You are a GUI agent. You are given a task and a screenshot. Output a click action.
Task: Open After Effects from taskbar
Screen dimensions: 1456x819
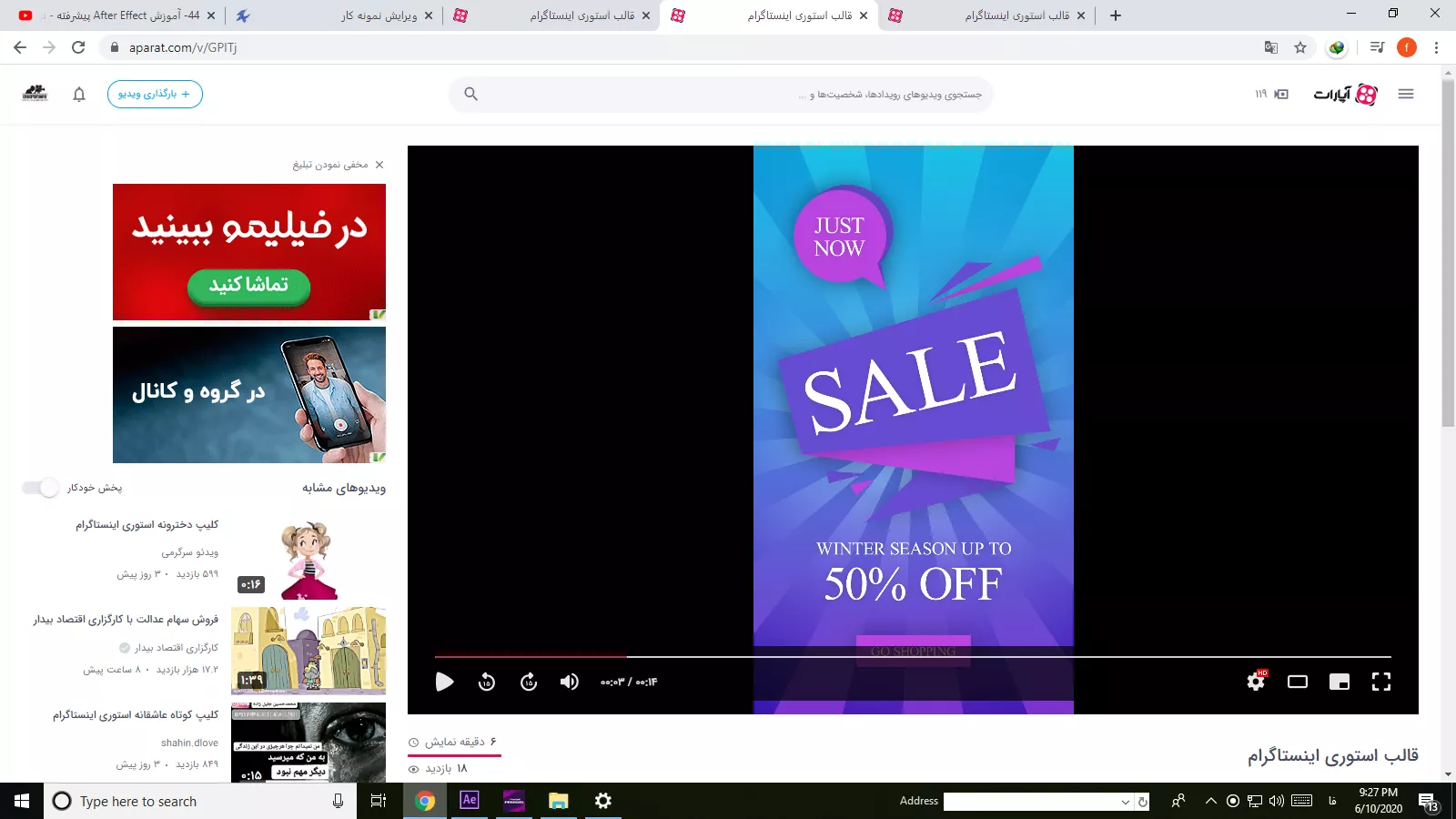coord(470,801)
